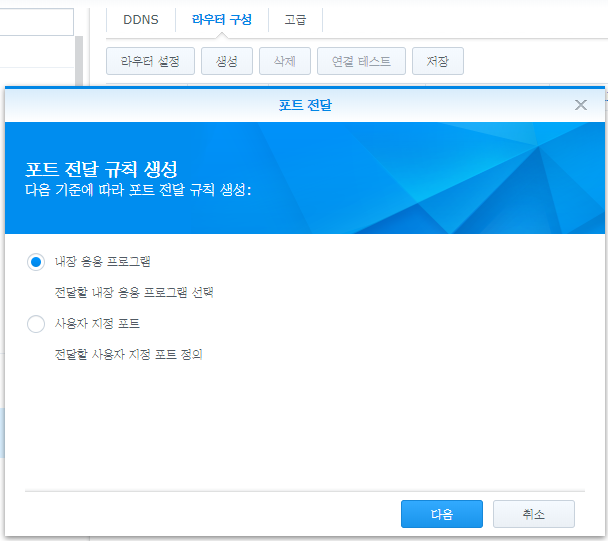Click the 포트 전달 dialog title
Image resolution: width=608 pixels, height=541 pixels.
tap(305, 105)
